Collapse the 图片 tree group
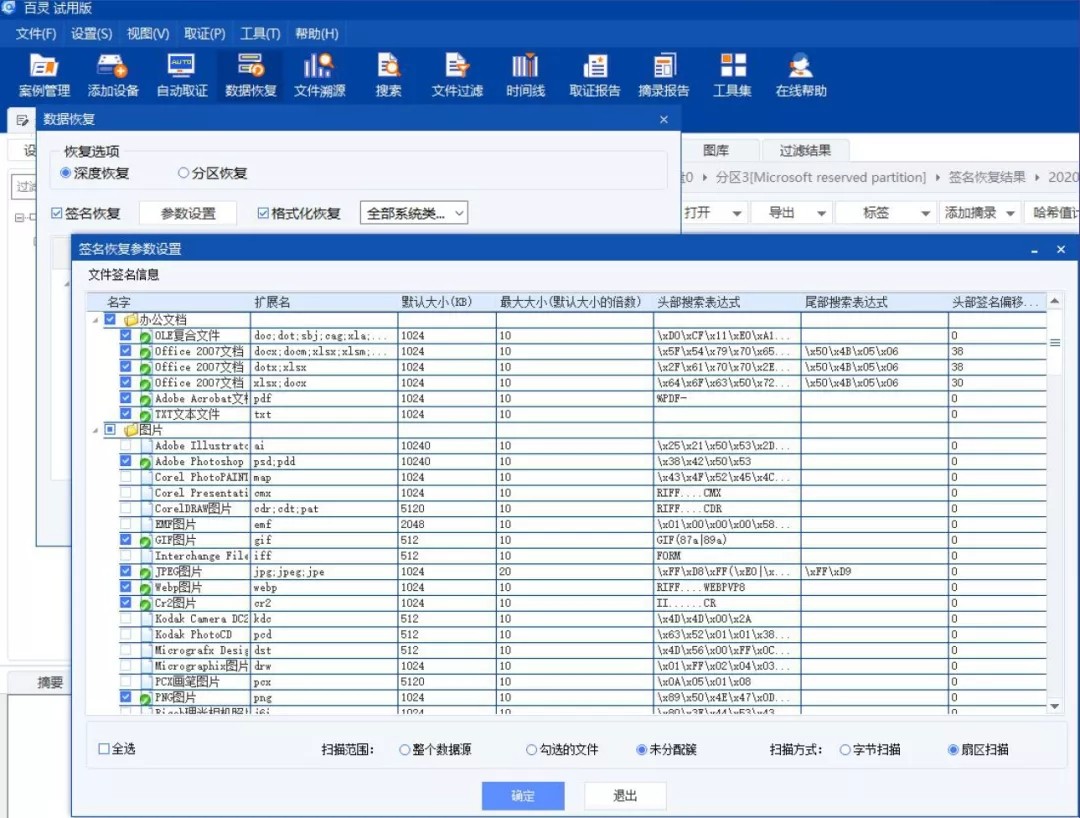 pos(96,430)
